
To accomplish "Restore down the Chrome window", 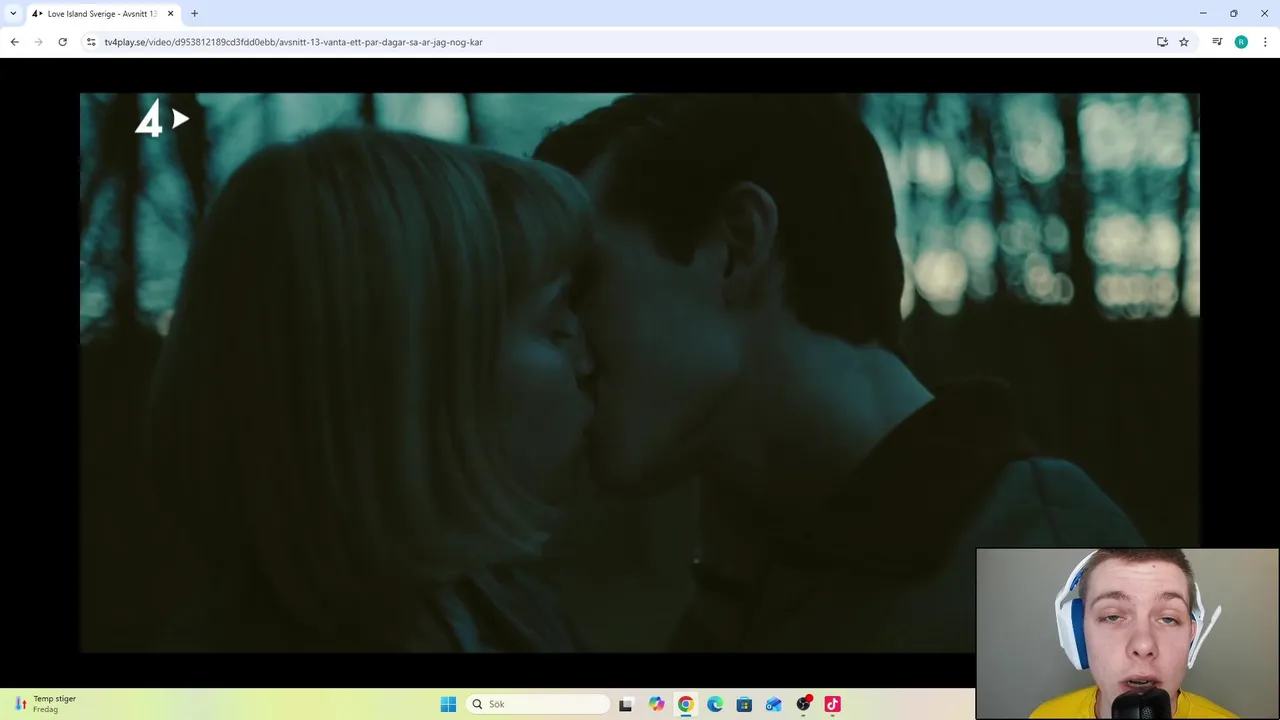I will click(1234, 13).
